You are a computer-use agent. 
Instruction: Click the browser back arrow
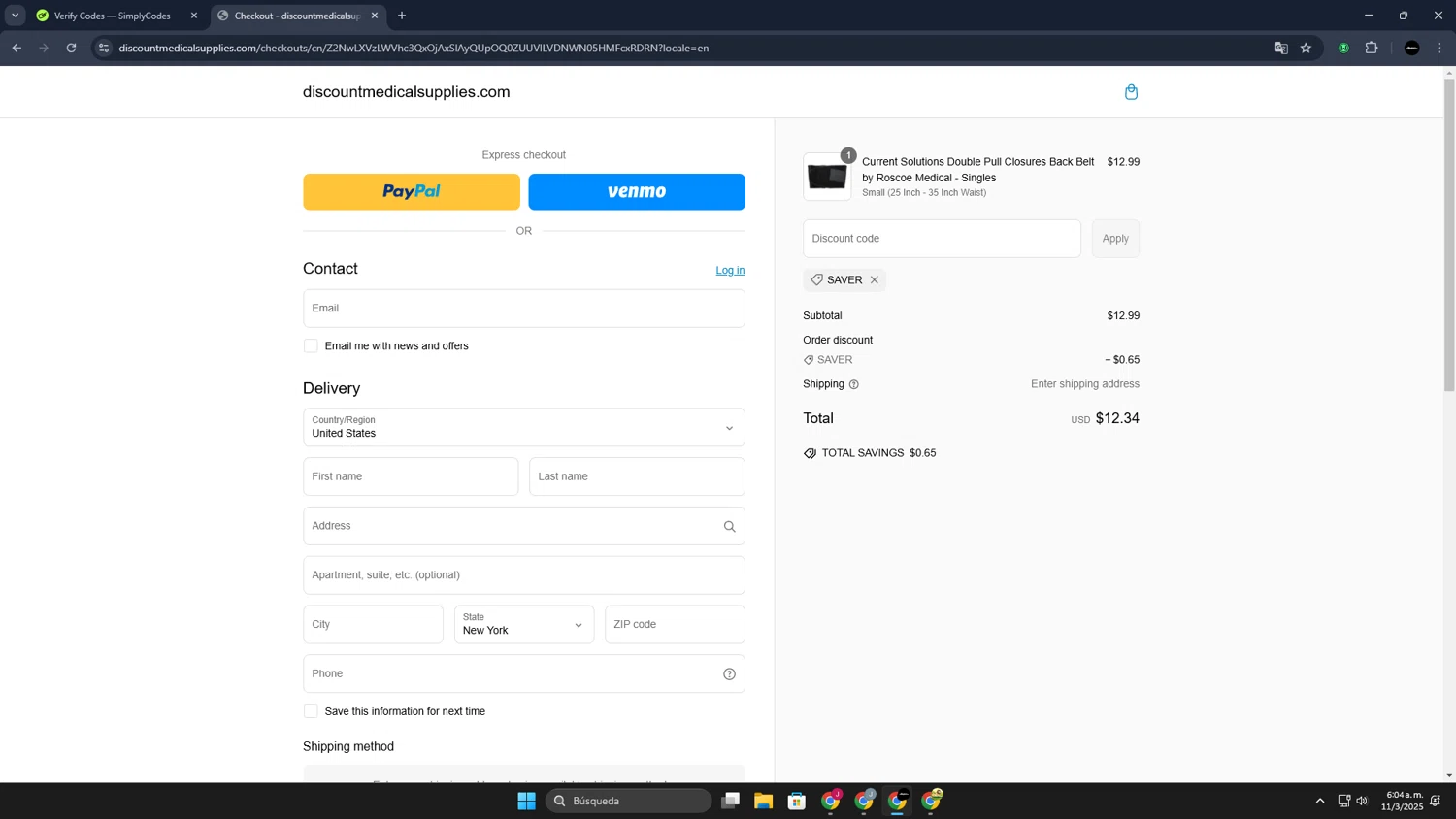pos(17,48)
